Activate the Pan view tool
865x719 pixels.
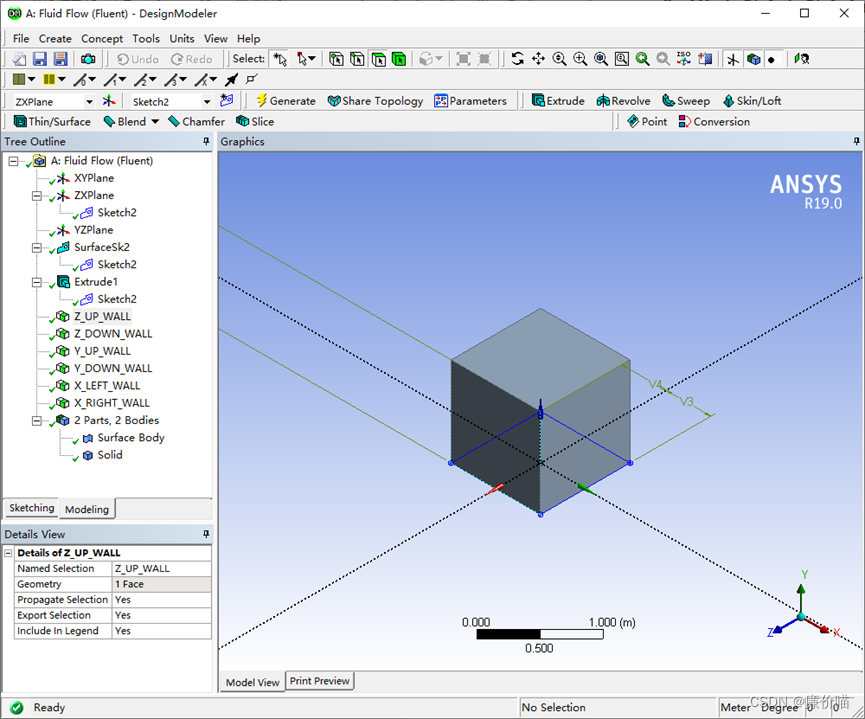click(x=538, y=59)
